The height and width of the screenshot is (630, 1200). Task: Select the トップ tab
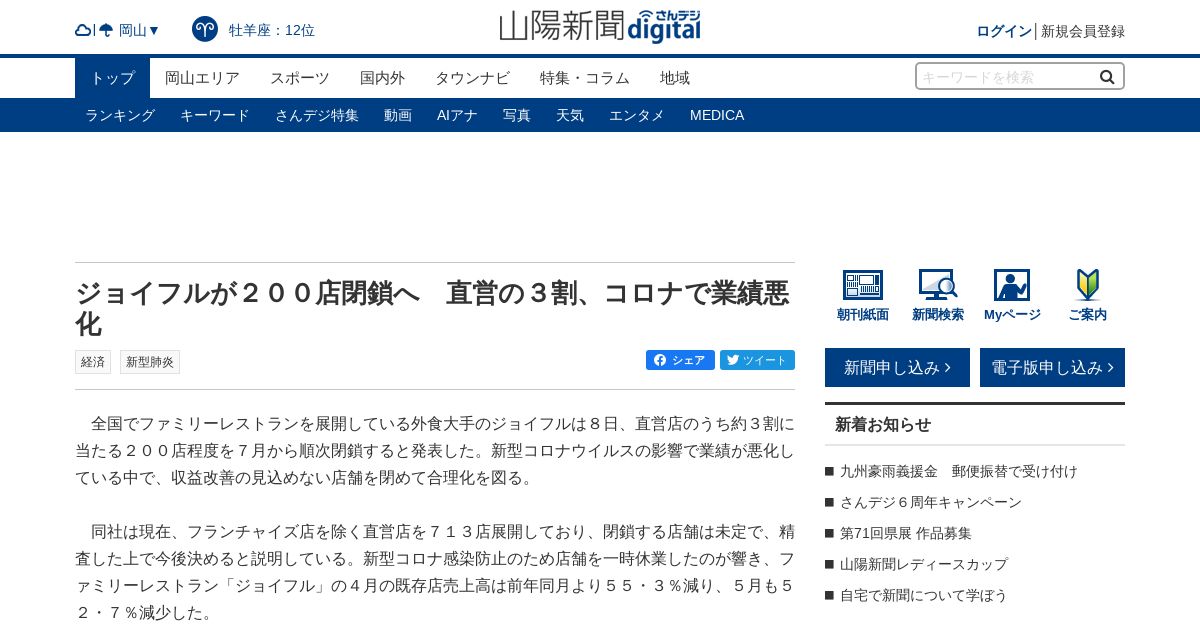[x=112, y=78]
